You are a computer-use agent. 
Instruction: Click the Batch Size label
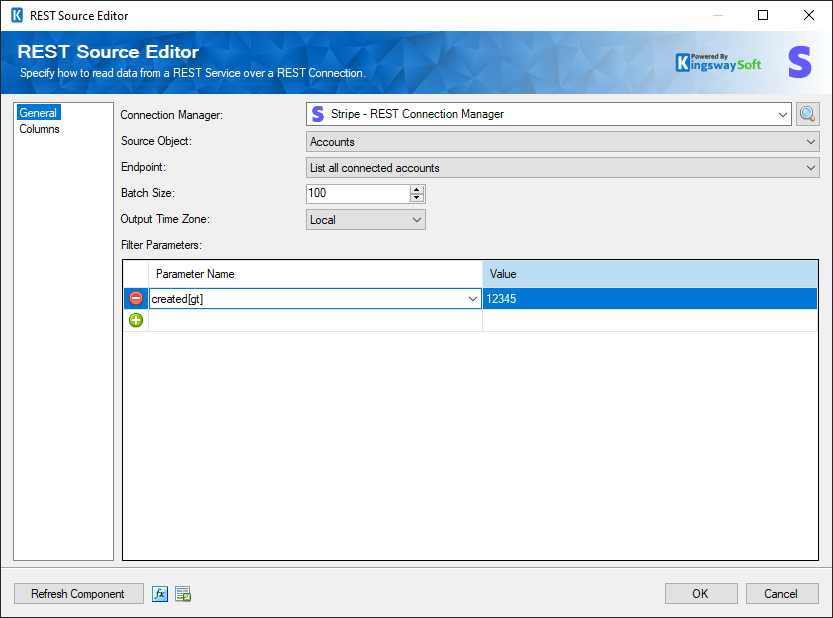click(148, 193)
